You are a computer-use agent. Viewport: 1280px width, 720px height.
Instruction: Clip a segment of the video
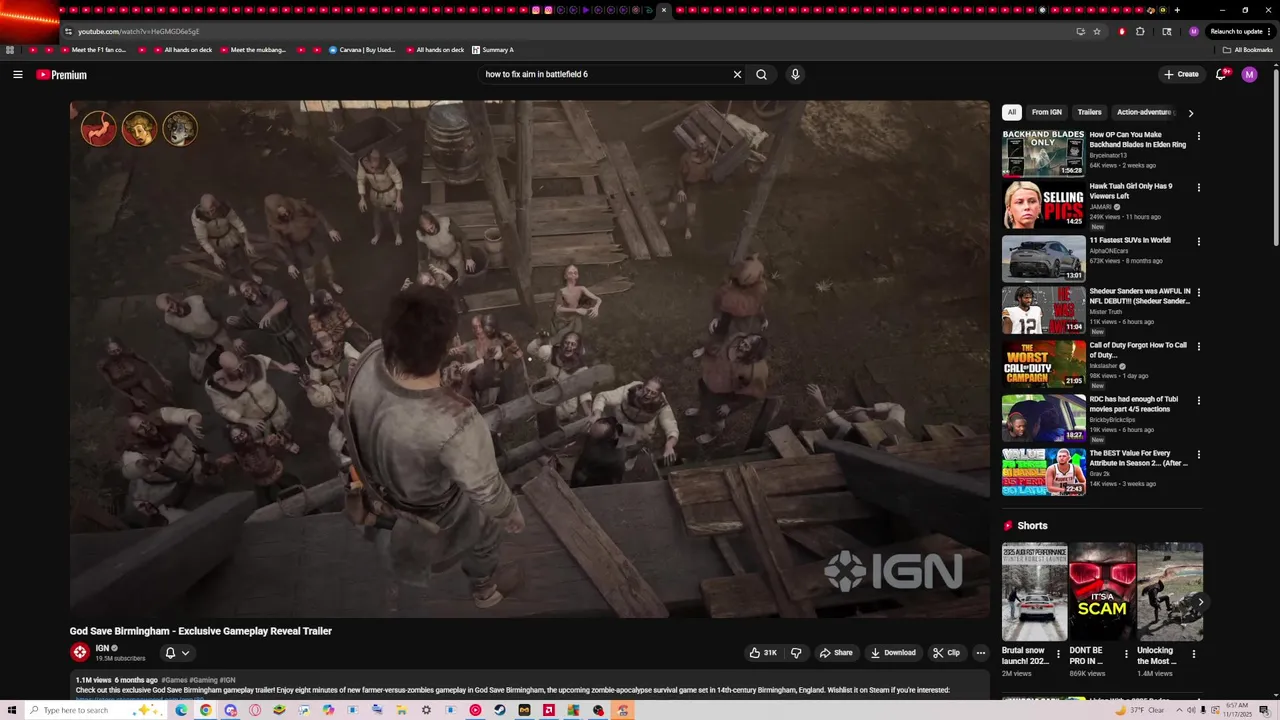coord(946,653)
